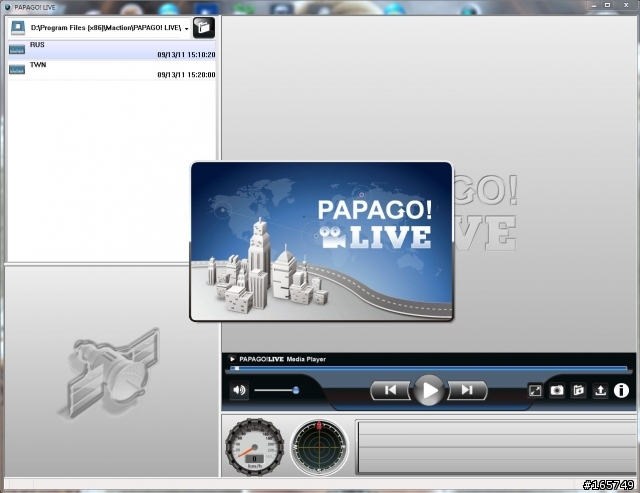This screenshot has width=640, height=493.
Task: Click the small play icon by Media Player
Action: 232,359
